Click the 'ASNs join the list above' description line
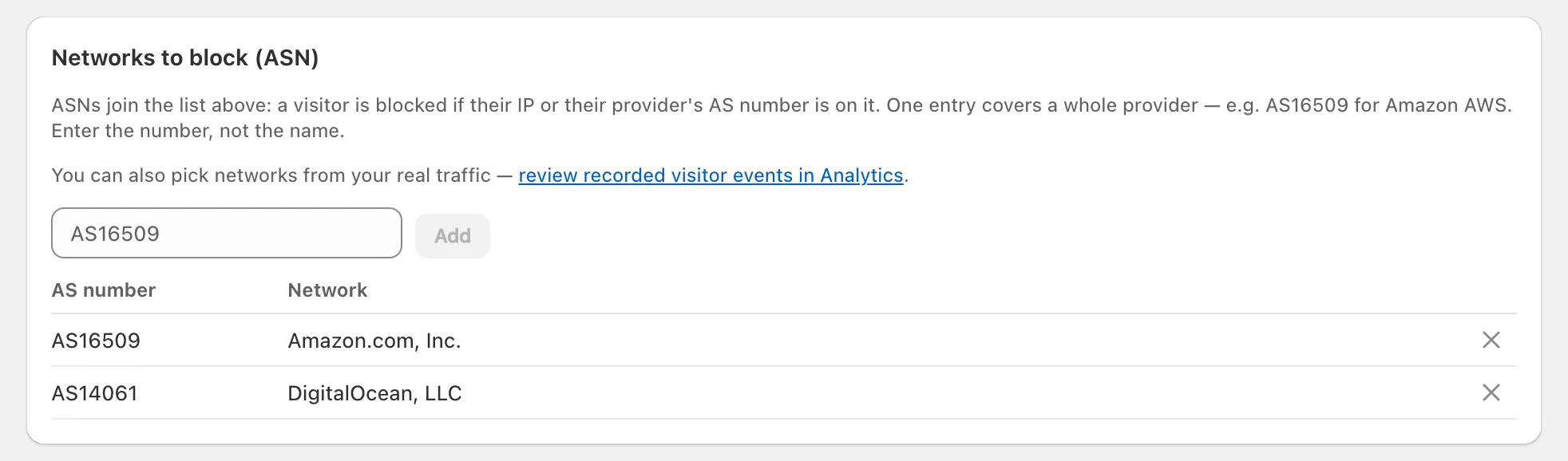 pos(782,105)
